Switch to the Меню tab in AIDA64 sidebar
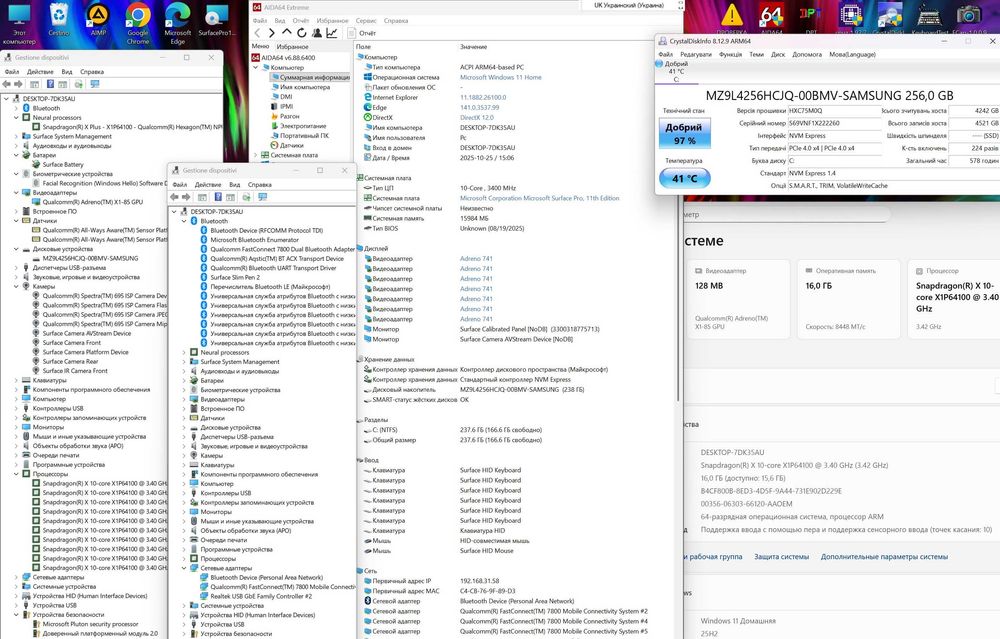Viewport: 1000px width, 639px height. click(x=260, y=47)
